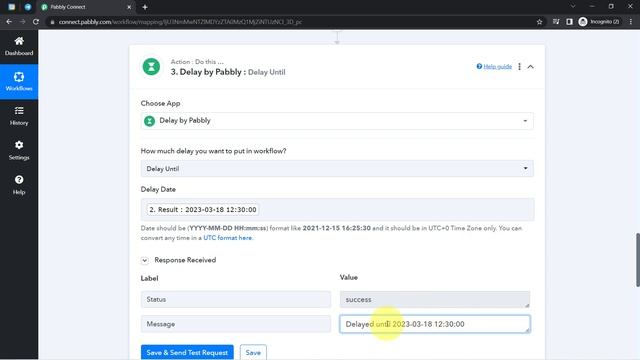The image size is (640, 360).
Task: Click the browser address bar
Action: click(x=294, y=22)
